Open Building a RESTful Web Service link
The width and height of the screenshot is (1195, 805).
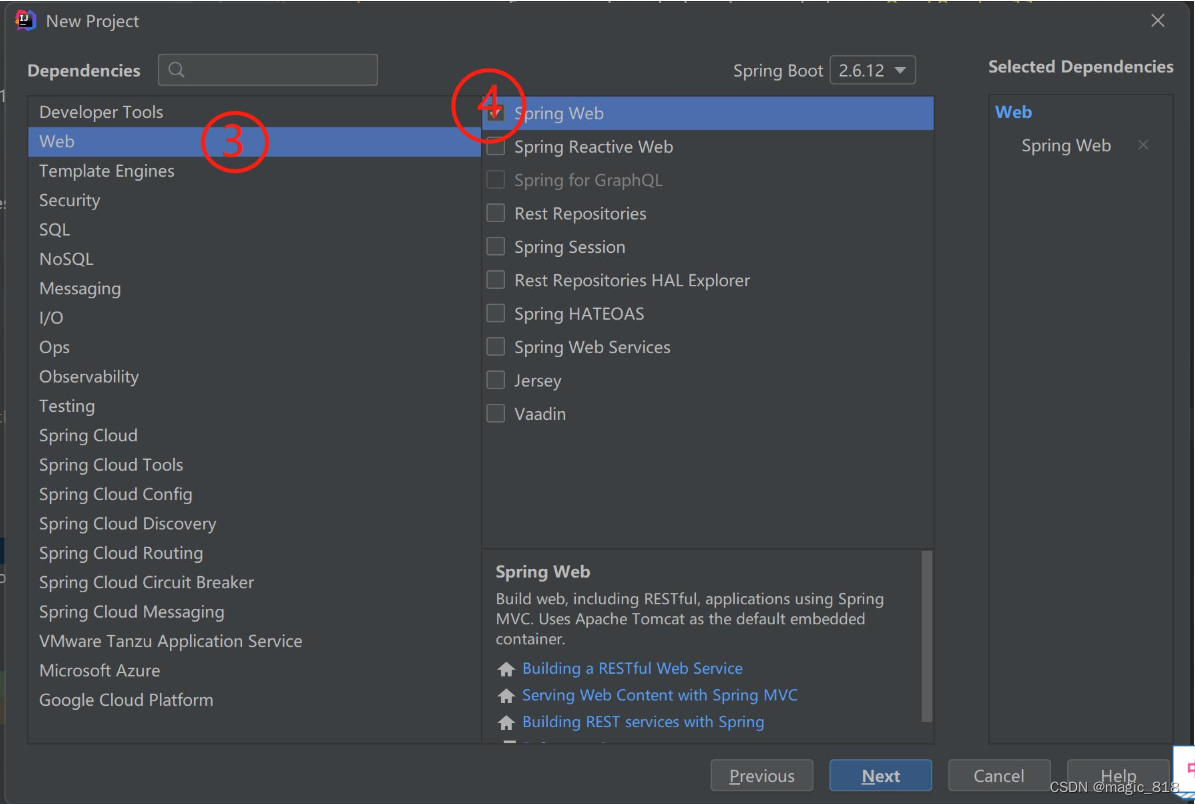click(x=632, y=669)
